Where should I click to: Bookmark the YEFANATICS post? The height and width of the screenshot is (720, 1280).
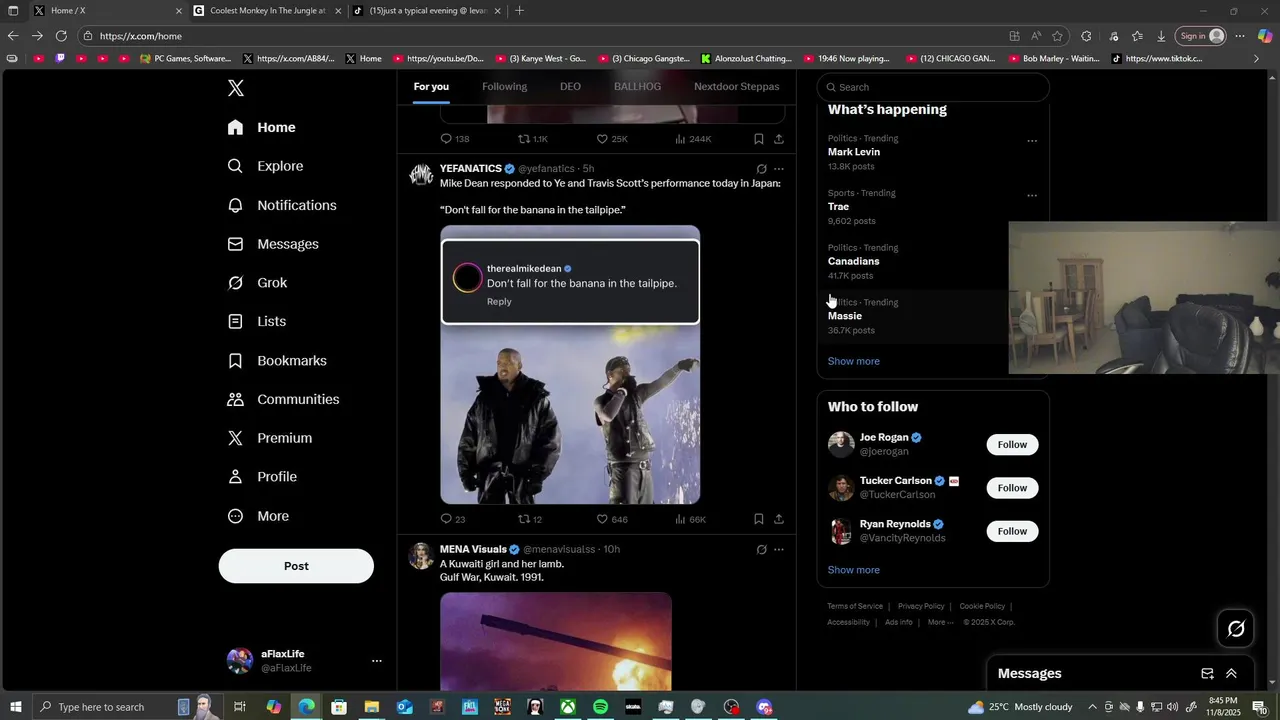point(758,519)
